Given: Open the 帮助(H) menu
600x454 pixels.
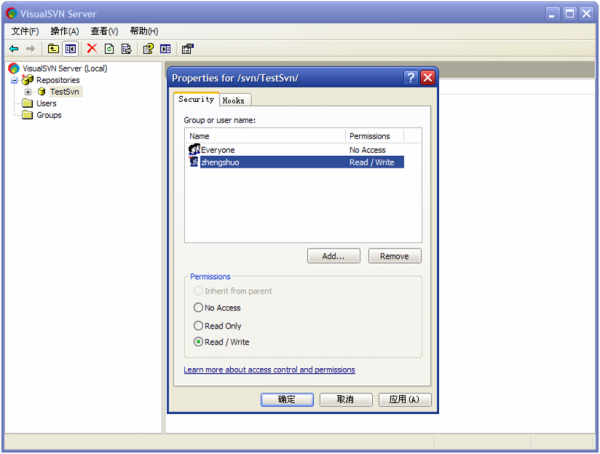Looking at the screenshot, I should [144, 31].
